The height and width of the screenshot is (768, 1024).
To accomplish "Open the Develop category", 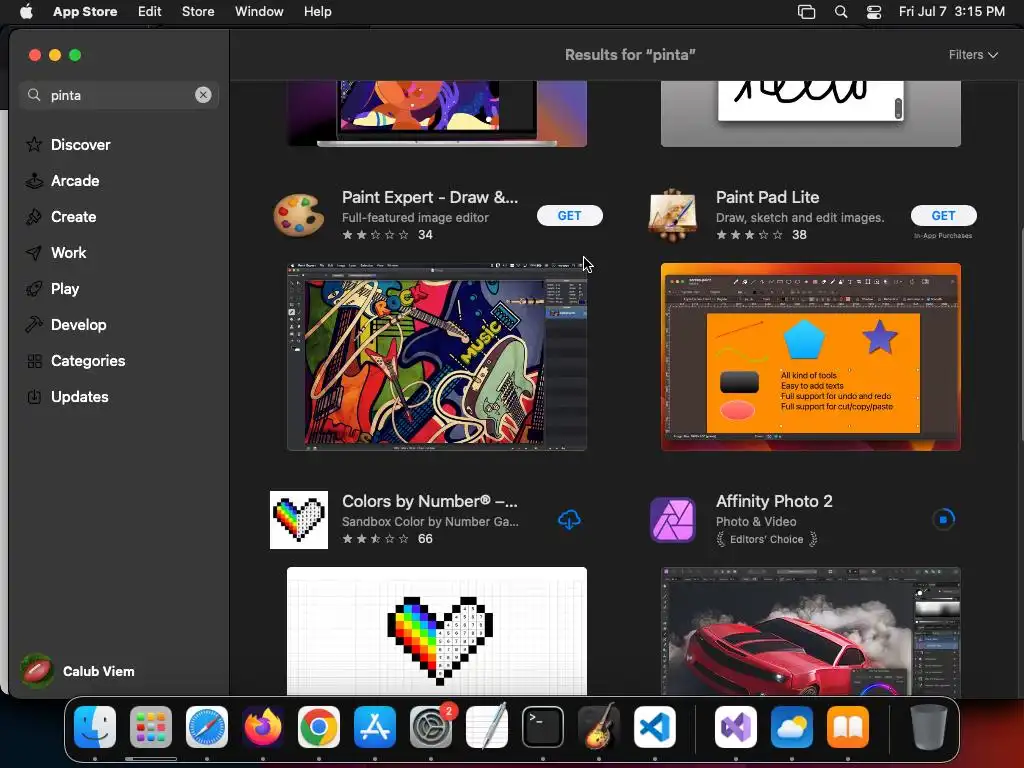I will pyautogui.click(x=78, y=324).
